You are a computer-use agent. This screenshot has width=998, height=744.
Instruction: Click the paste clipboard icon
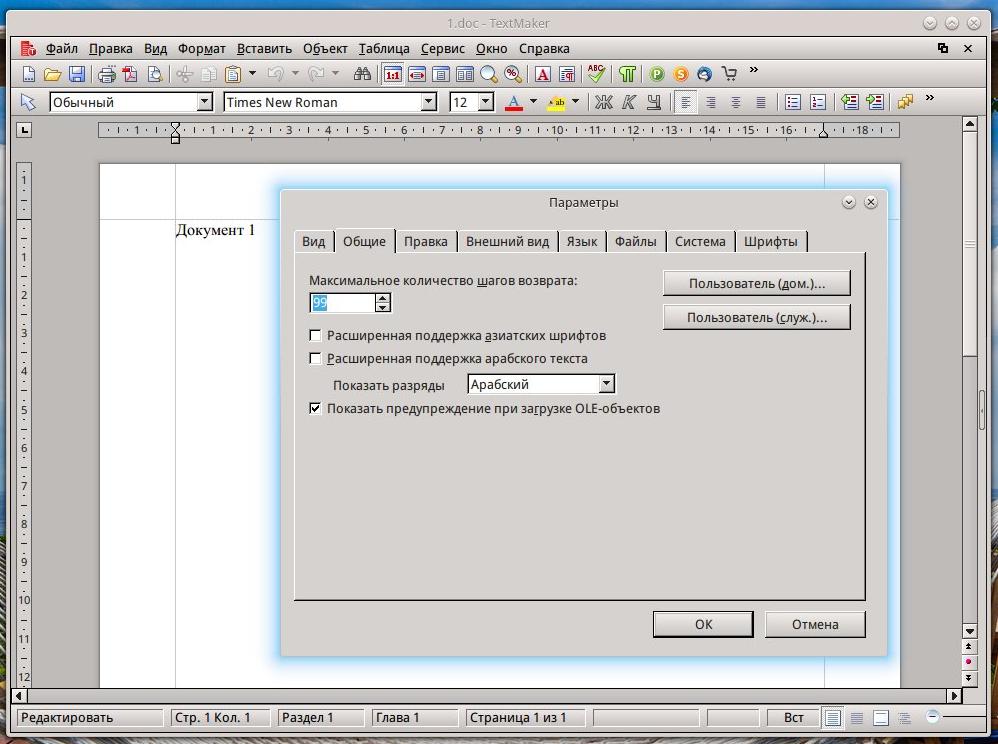233,74
